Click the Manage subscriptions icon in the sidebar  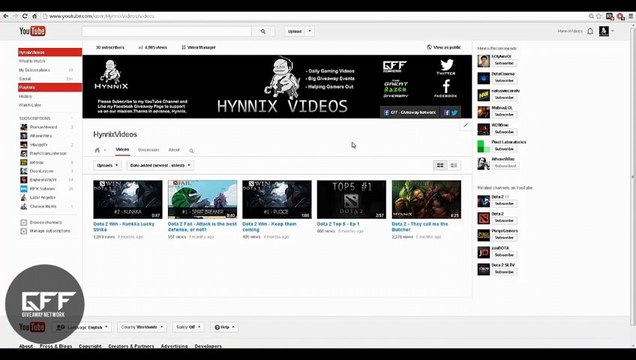[24, 231]
